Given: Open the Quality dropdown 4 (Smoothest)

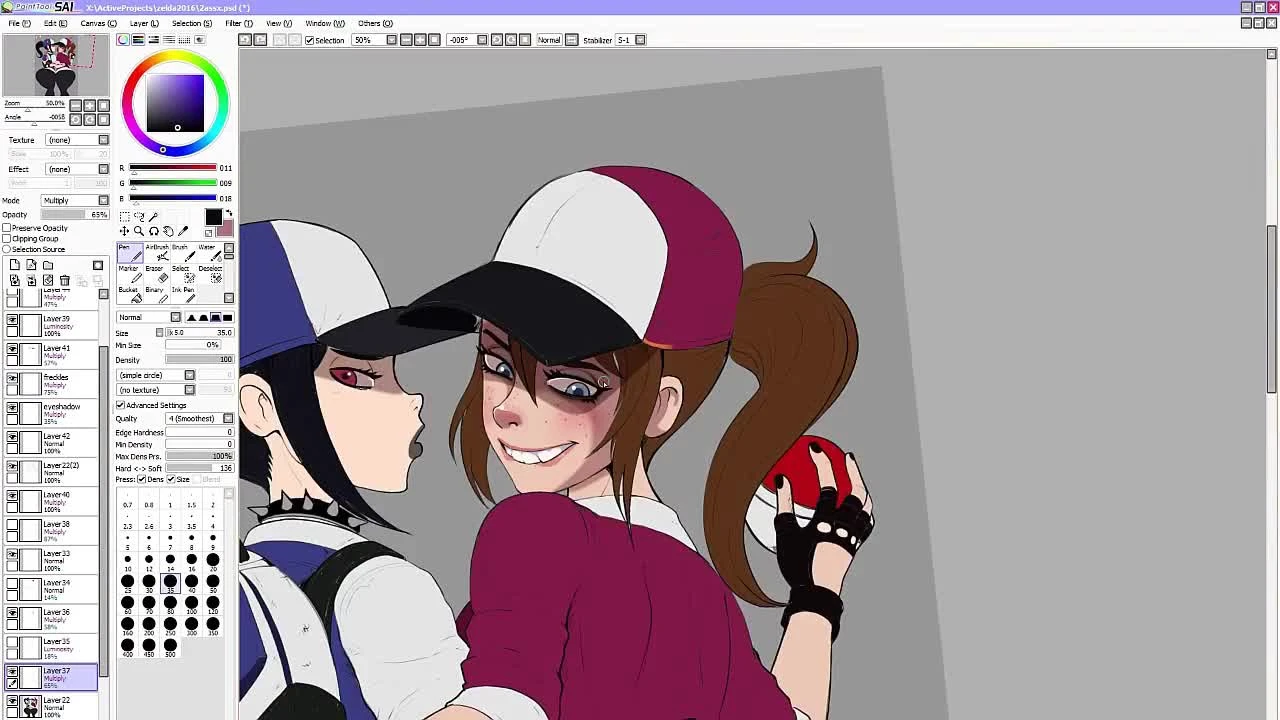Looking at the screenshot, I should [x=199, y=419].
